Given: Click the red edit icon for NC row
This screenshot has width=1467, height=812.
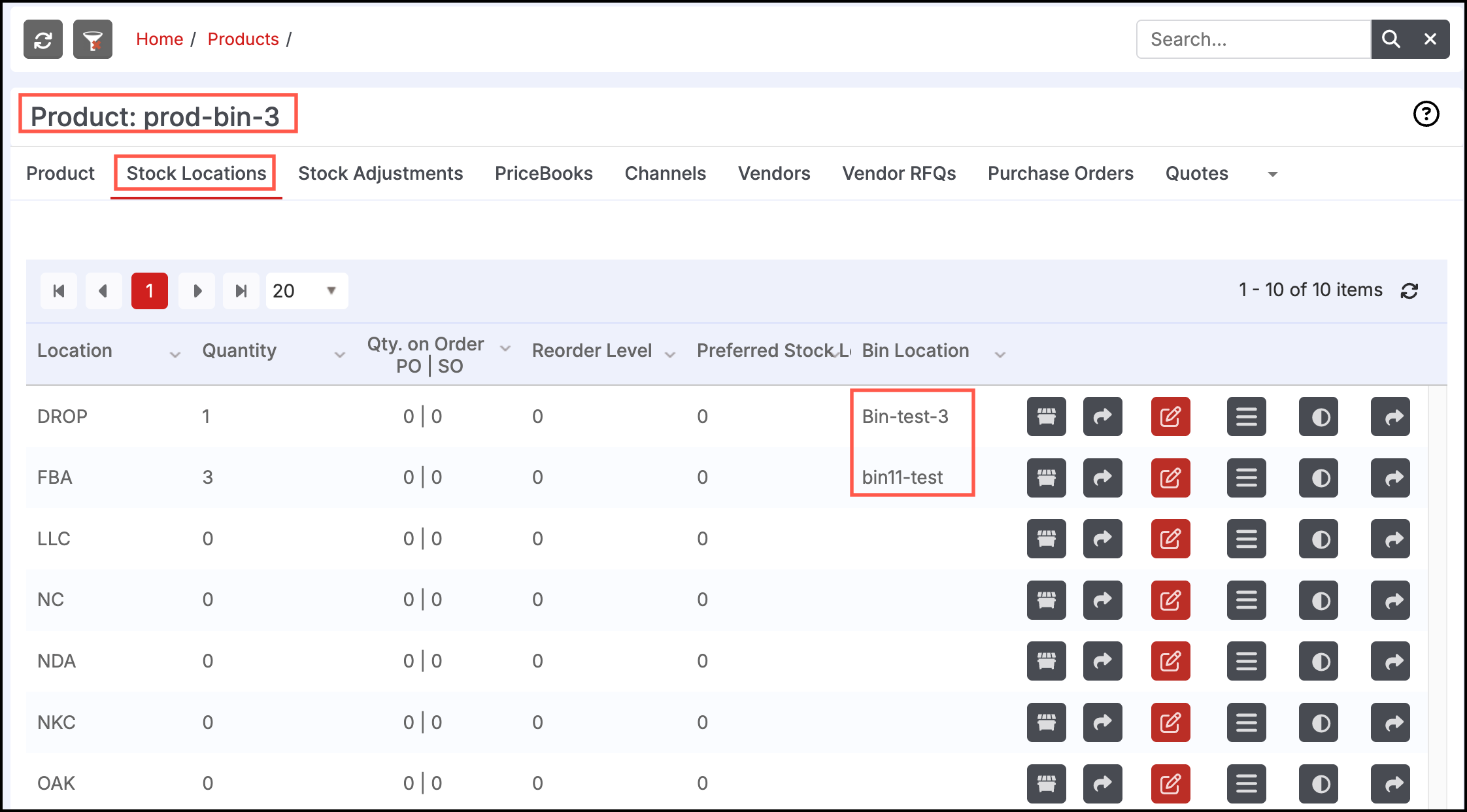Looking at the screenshot, I should point(1170,600).
